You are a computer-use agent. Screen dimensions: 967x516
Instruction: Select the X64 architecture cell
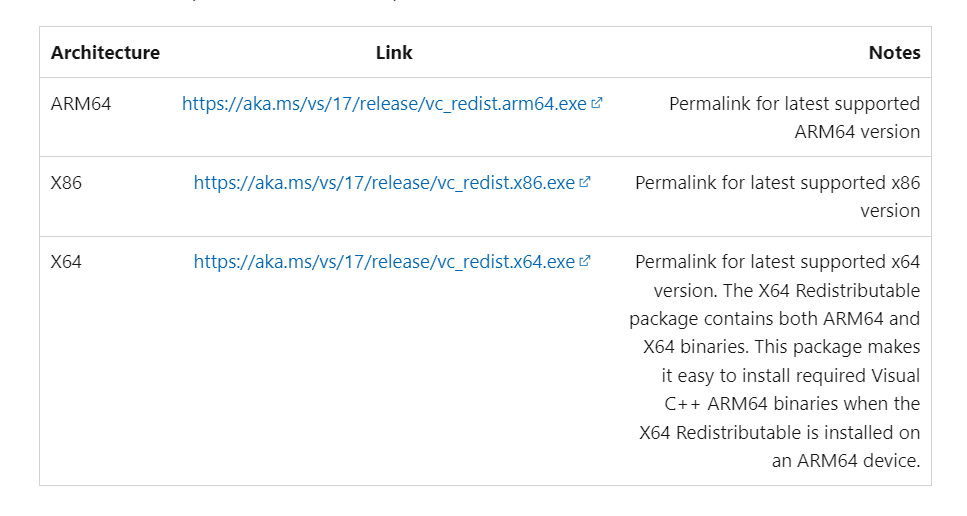click(x=66, y=262)
